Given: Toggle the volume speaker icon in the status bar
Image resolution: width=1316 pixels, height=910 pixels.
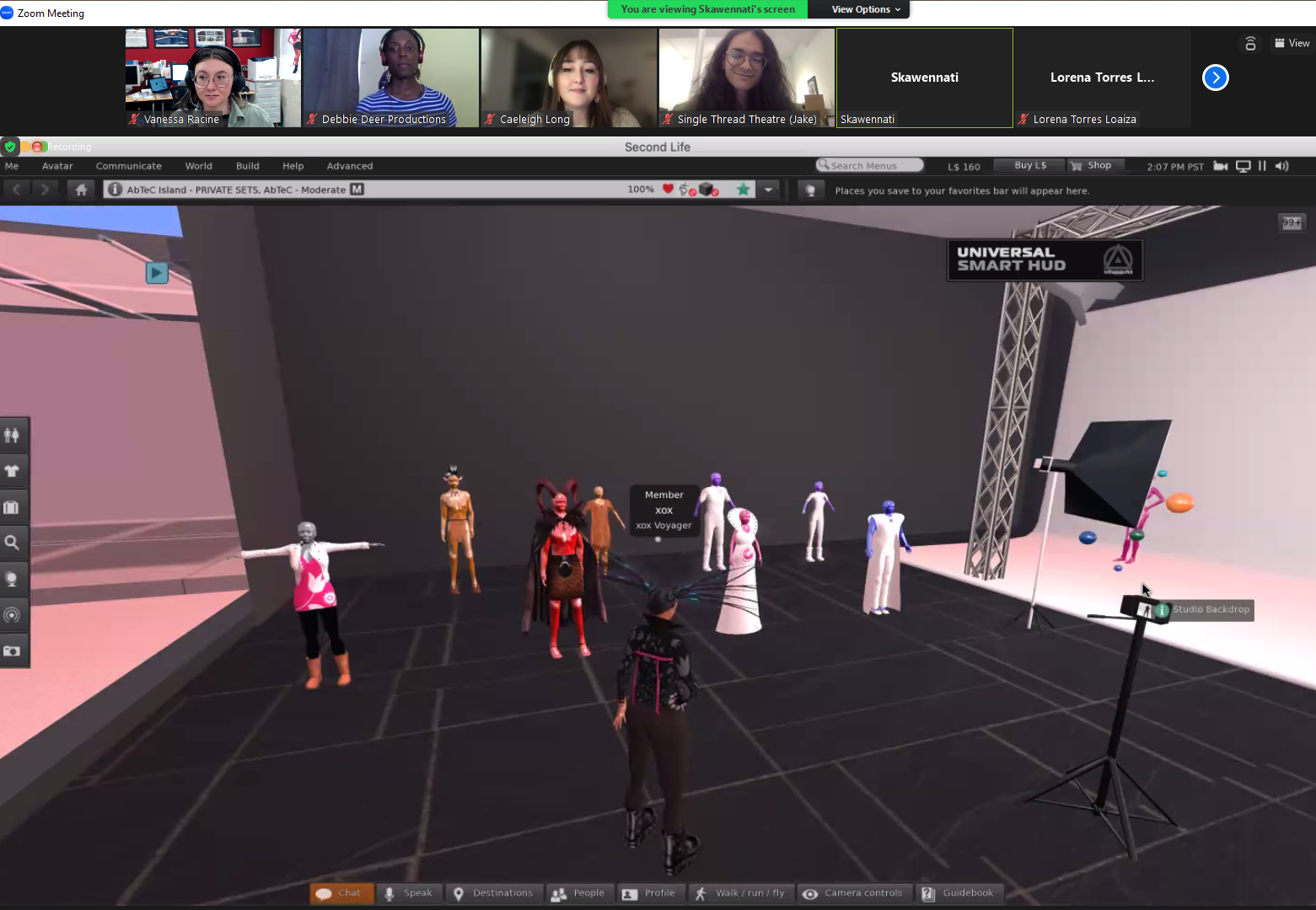Looking at the screenshot, I should coord(1281,166).
